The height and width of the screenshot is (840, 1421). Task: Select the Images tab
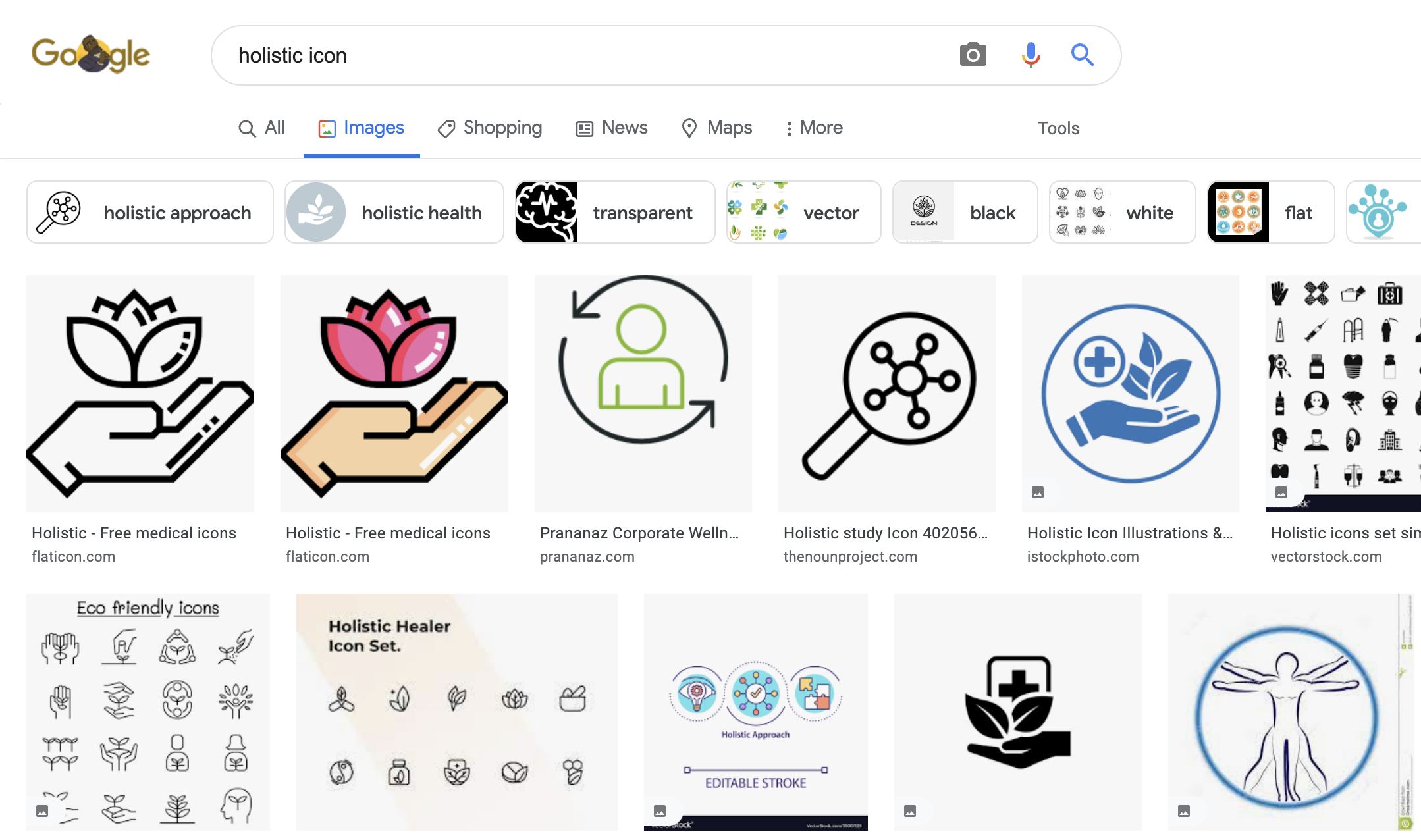pos(361,127)
